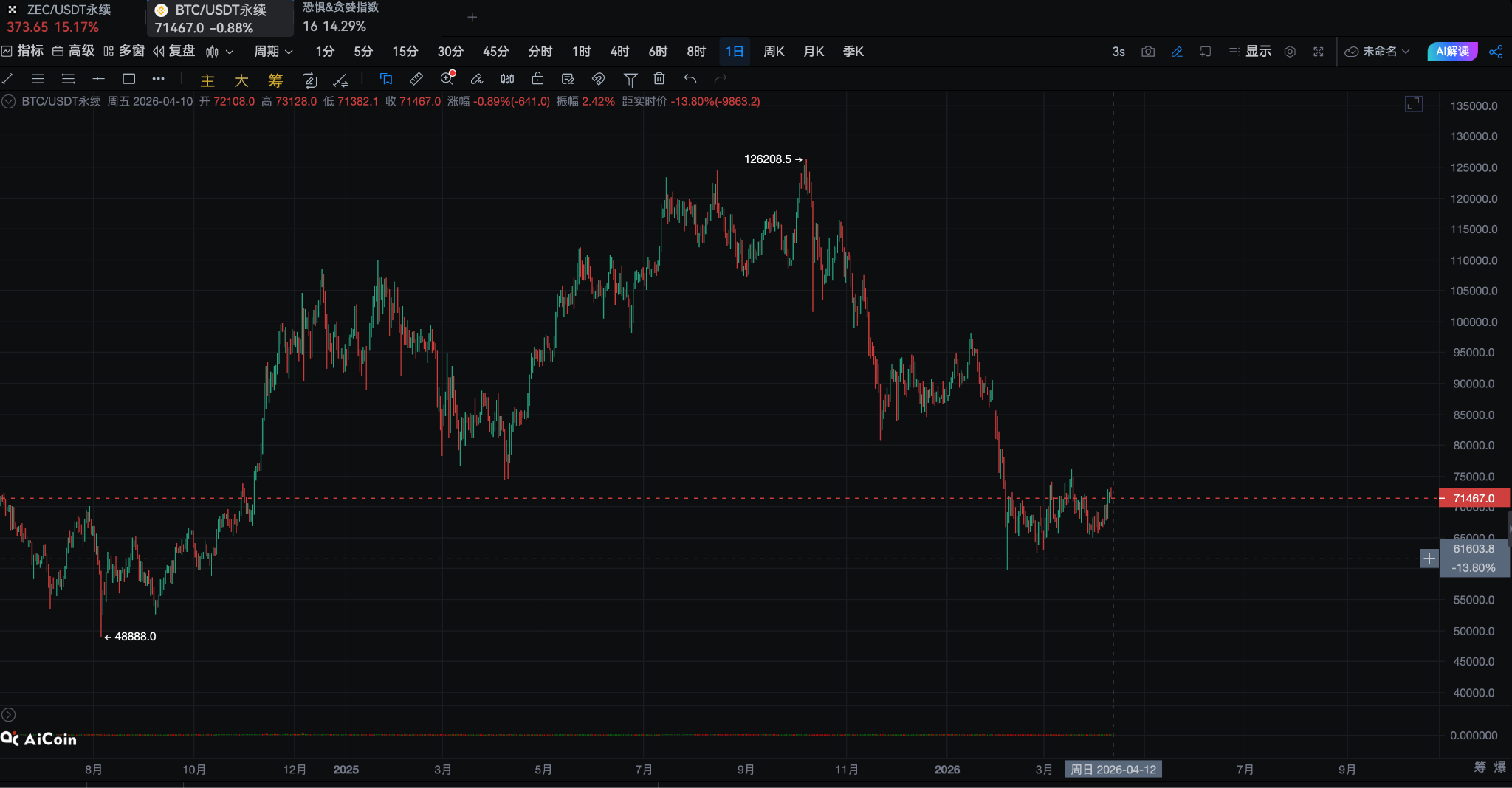1512x788 pixels.
Task: Toggle the blue pencil drawing mode
Action: click(1177, 52)
